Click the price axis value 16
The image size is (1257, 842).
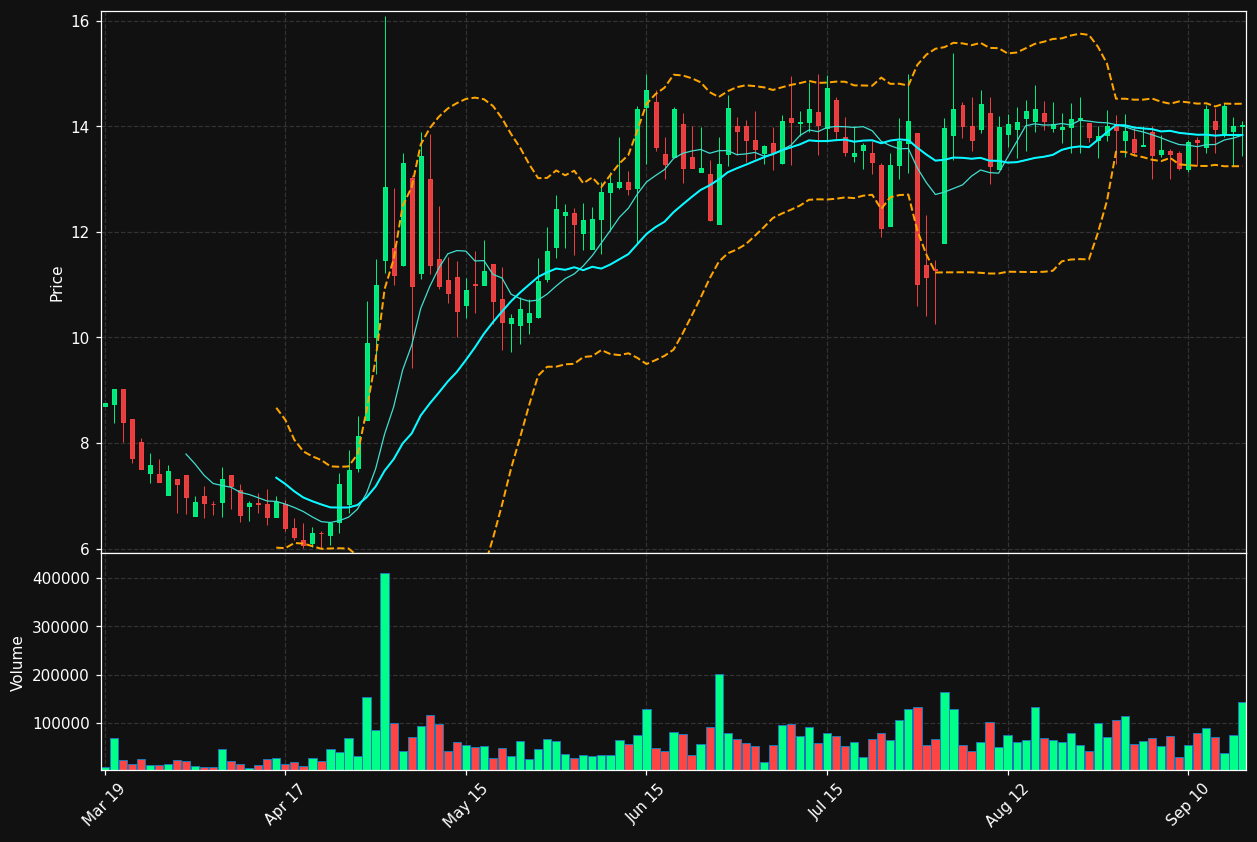pos(81,22)
